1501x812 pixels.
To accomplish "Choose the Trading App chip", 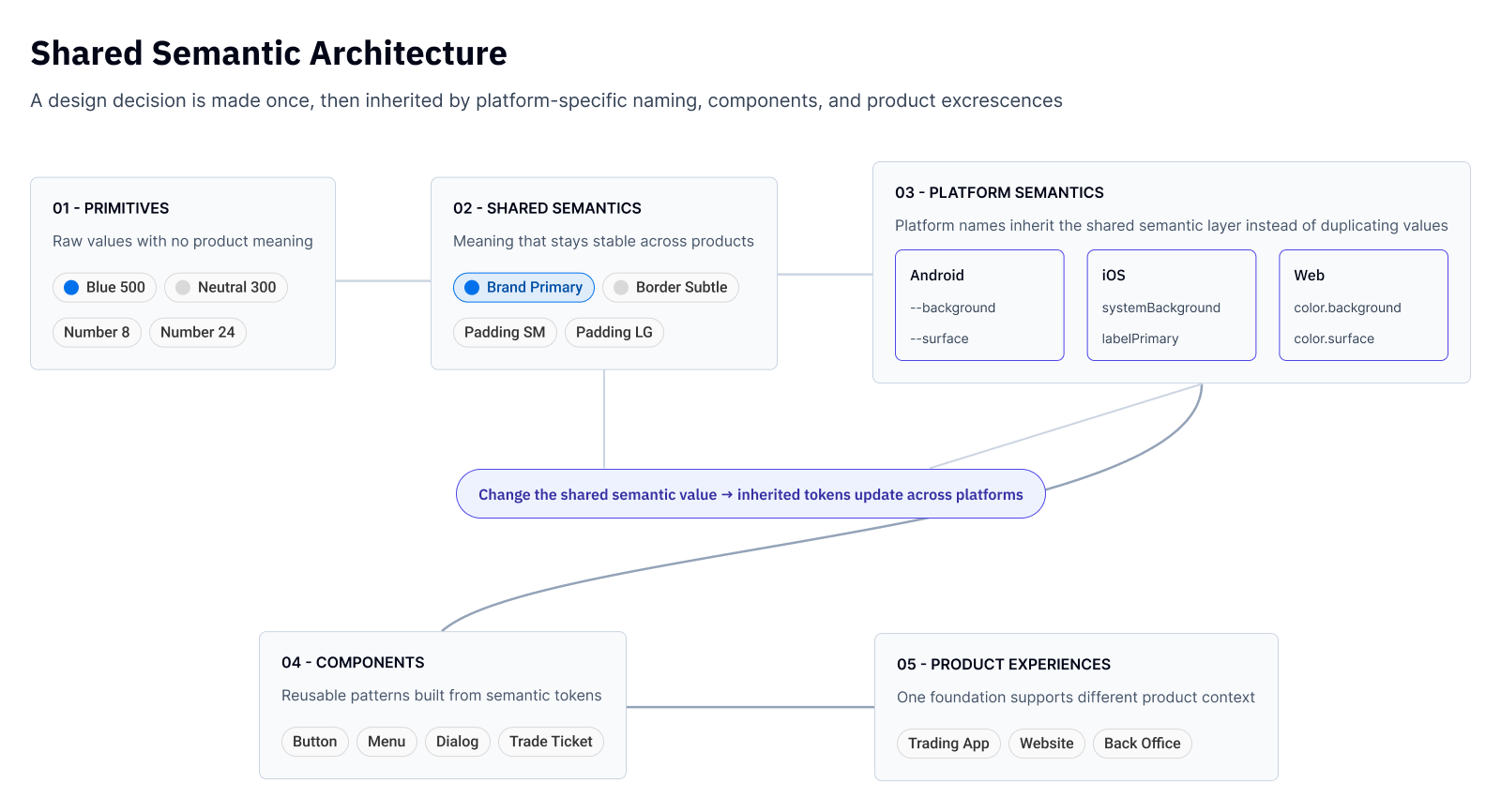I will pyautogui.click(x=948, y=744).
